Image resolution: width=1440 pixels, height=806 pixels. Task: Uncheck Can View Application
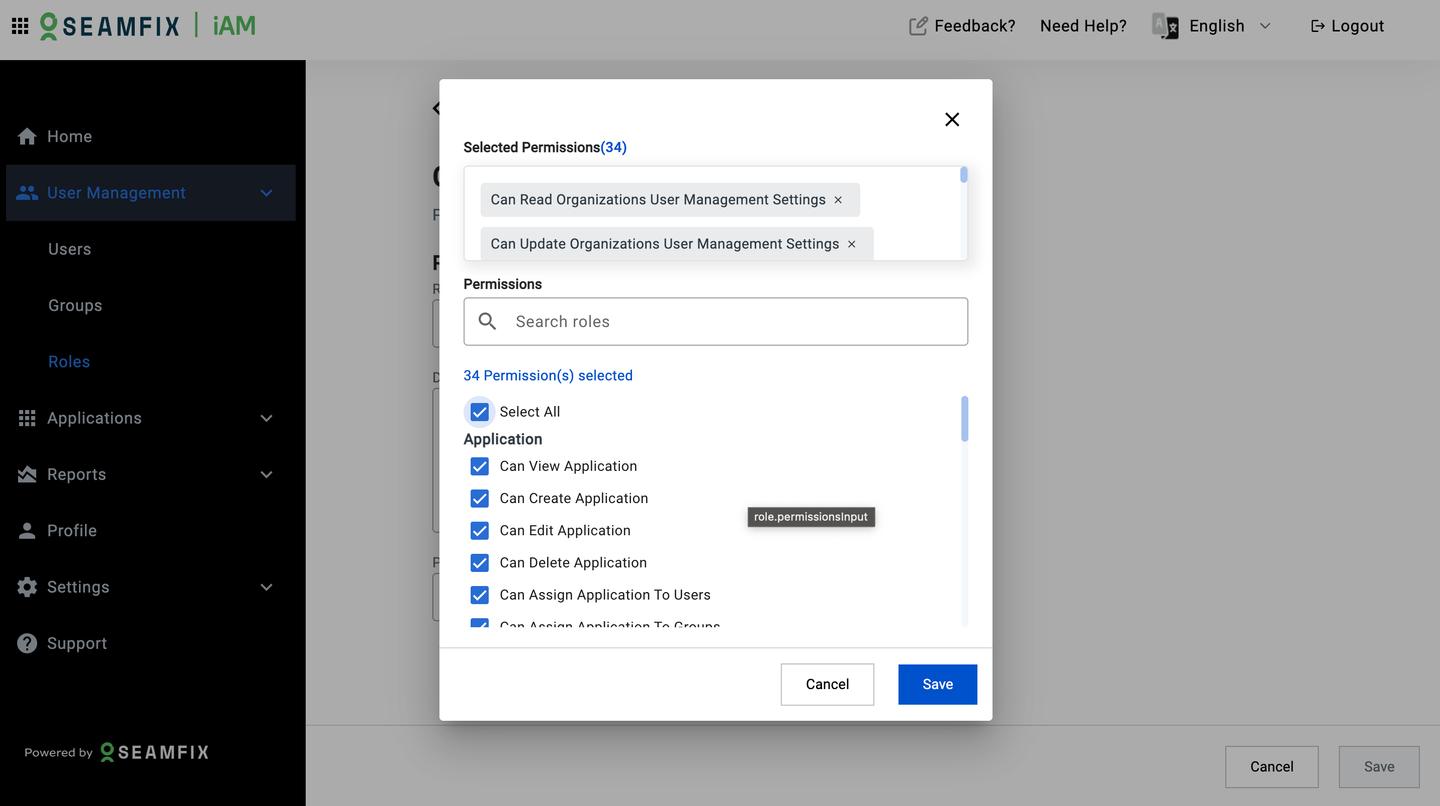[x=480, y=466]
